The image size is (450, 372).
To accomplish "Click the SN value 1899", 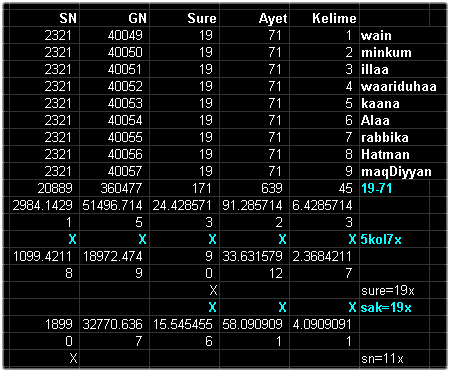I will point(59,324).
